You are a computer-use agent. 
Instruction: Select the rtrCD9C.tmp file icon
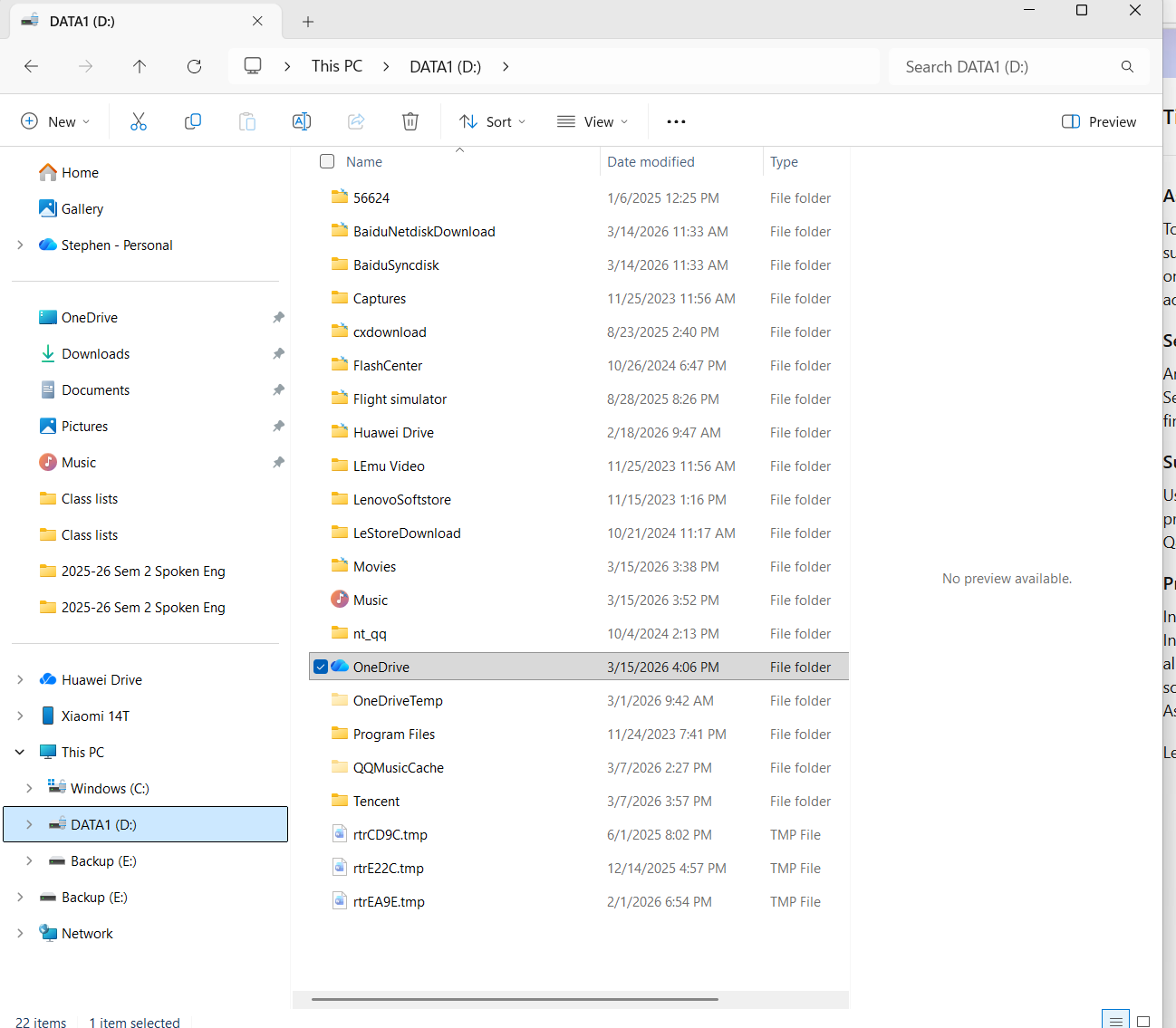pyautogui.click(x=340, y=833)
